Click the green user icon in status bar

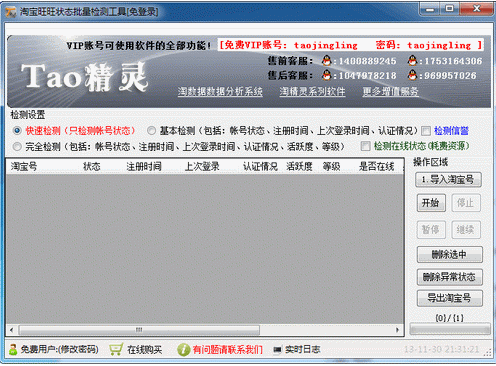pos(13,349)
